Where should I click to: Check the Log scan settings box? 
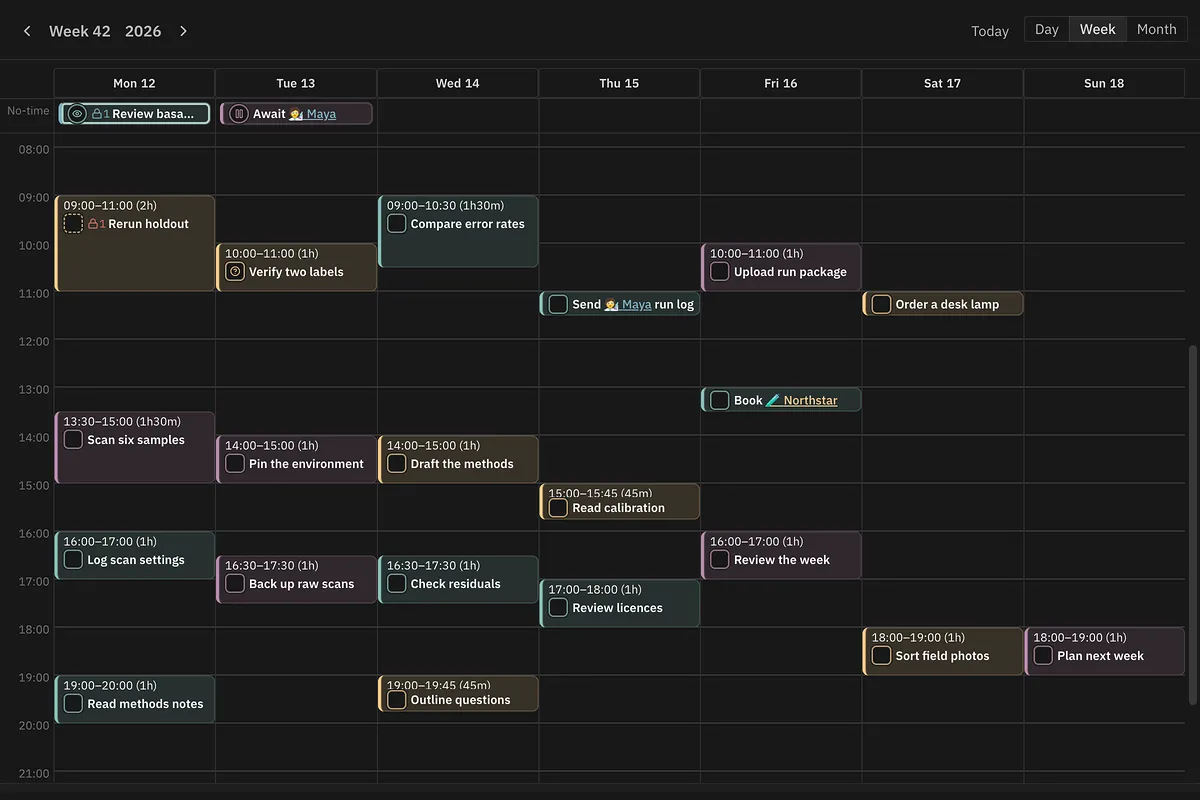tap(73, 560)
